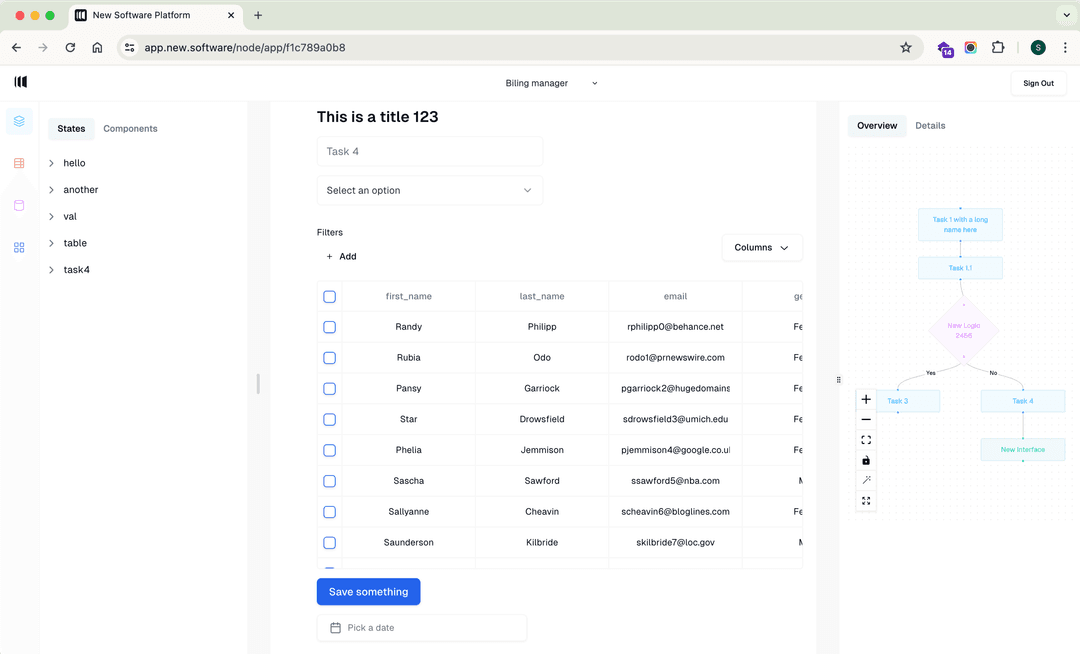Open the database icon in left sidebar
Screen dimensions: 1080x654
[19, 205]
